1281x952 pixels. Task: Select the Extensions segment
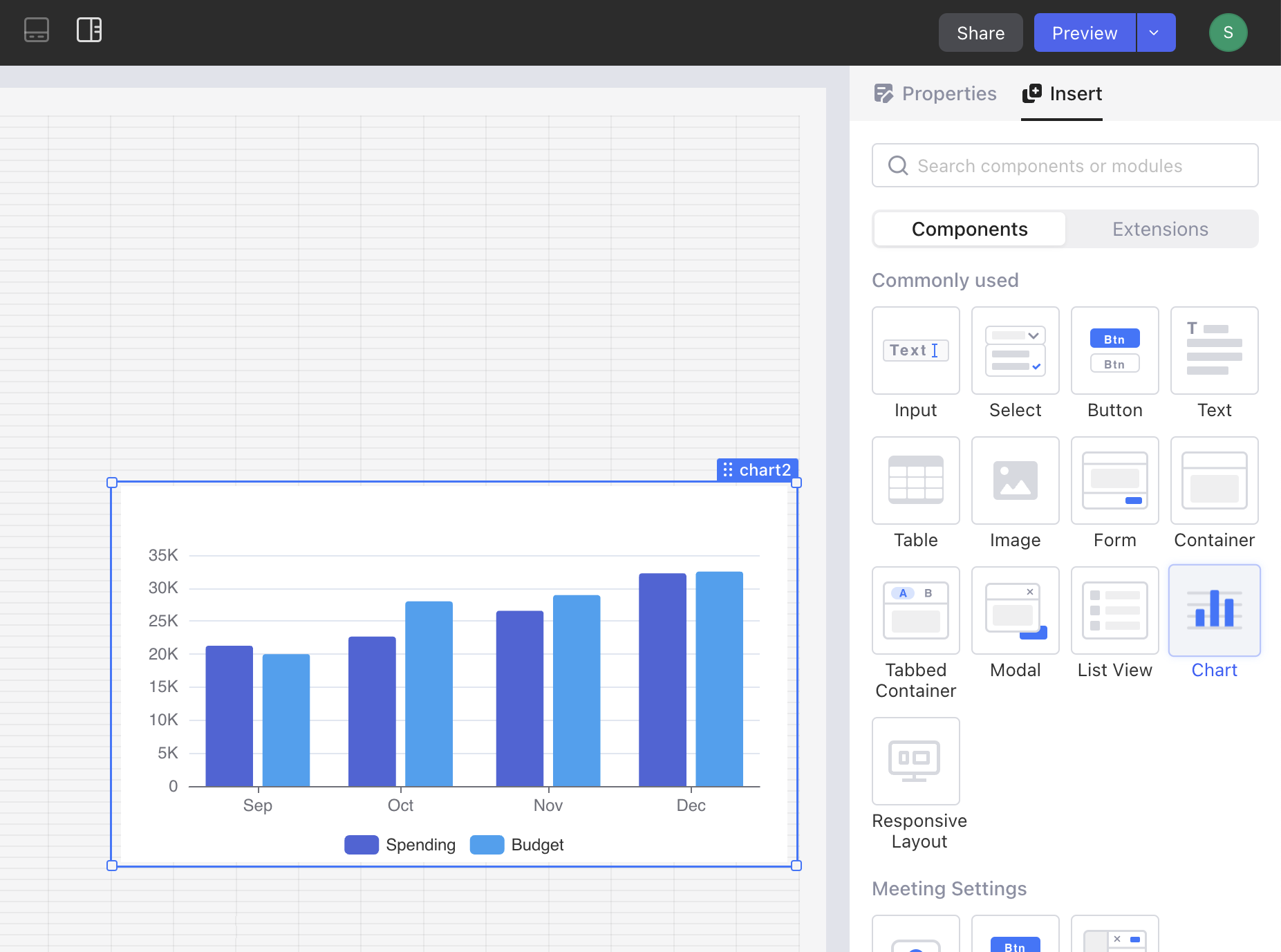pyautogui.click(x=1160, y=229)
